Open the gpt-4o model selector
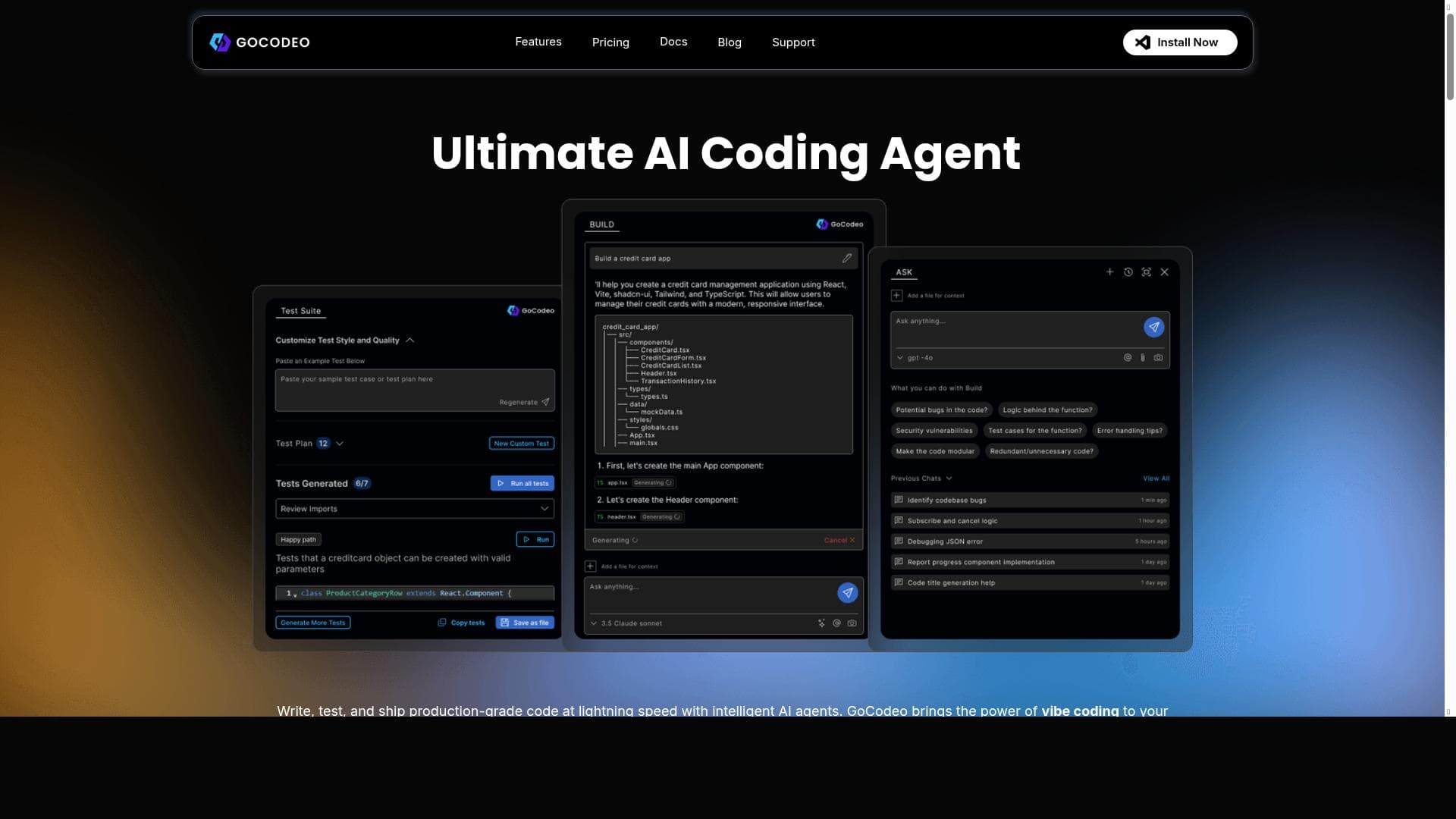This screenshot has height=819, width=1456. coord(915,358)
